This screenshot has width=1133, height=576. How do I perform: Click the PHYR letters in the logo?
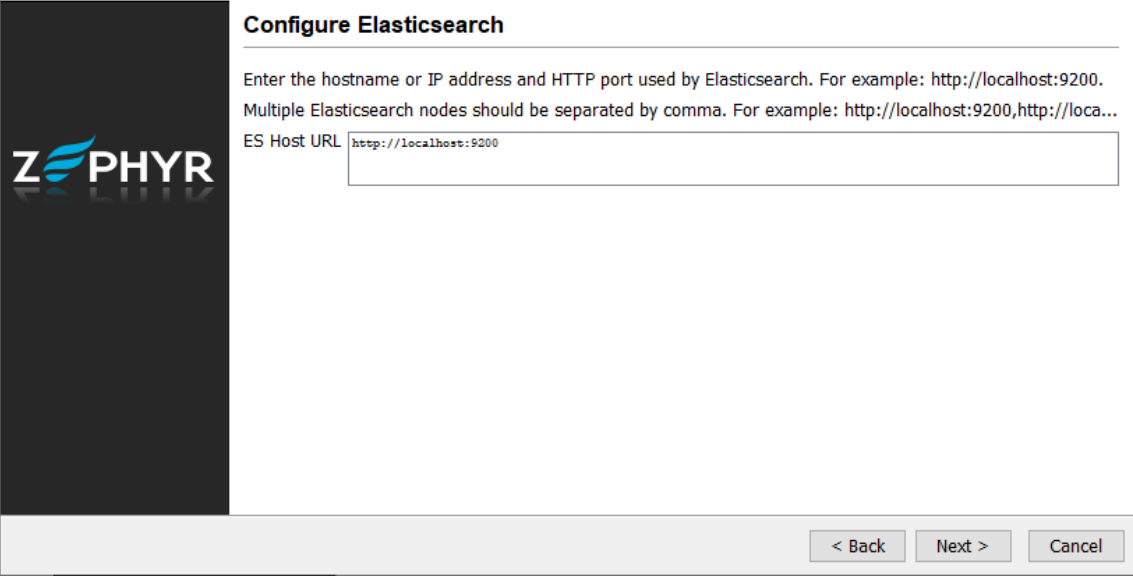151,166
